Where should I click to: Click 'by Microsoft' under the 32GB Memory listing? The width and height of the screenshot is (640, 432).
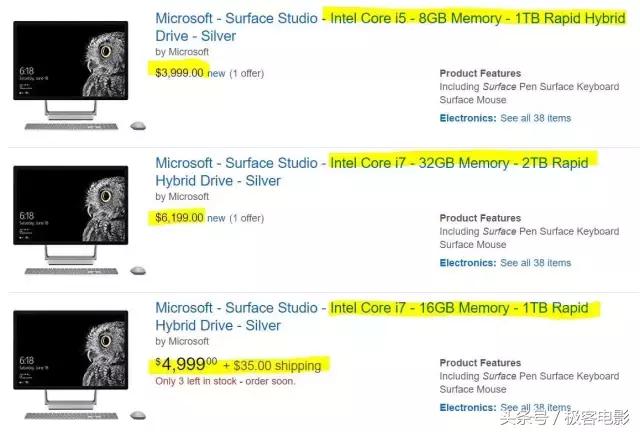coord(182,197)
